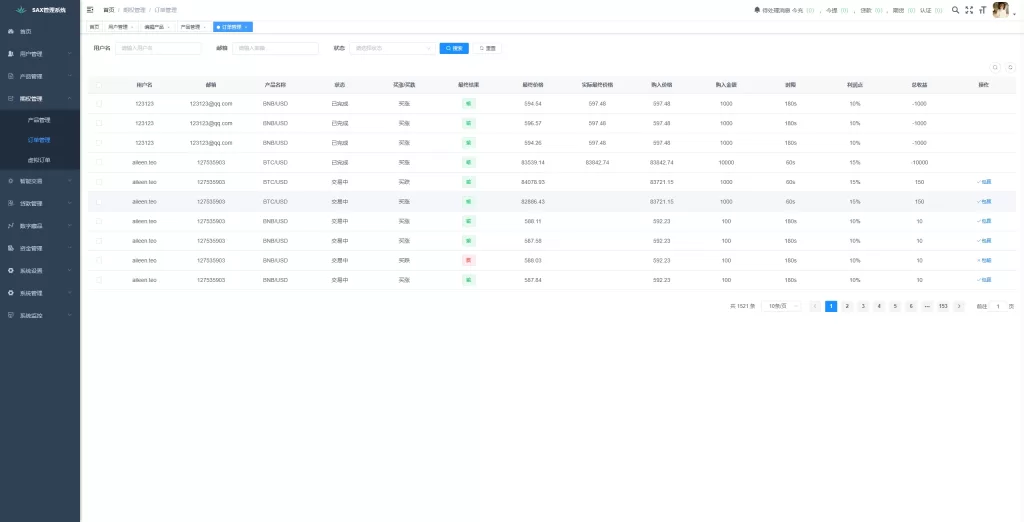Image resolution: width=1024 pixels, height=522 pixels.
Task: Click the action link in the 588.03 row
Action: pyautogui.click(x=984, y=260)
